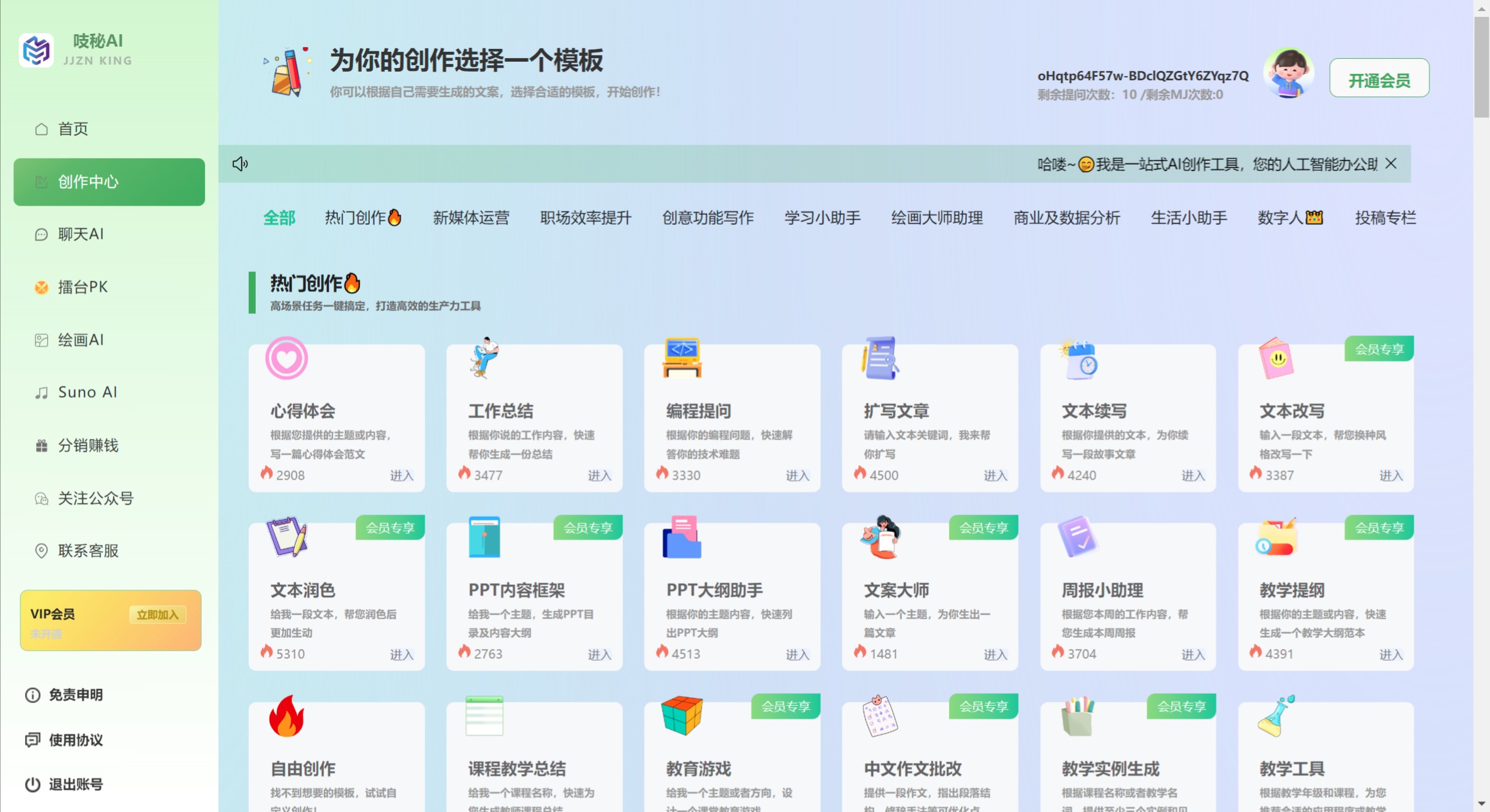Click the 开通会员 button
Image resolution: width=1490 pixels, height=812 pixels.
point(1379,77)
